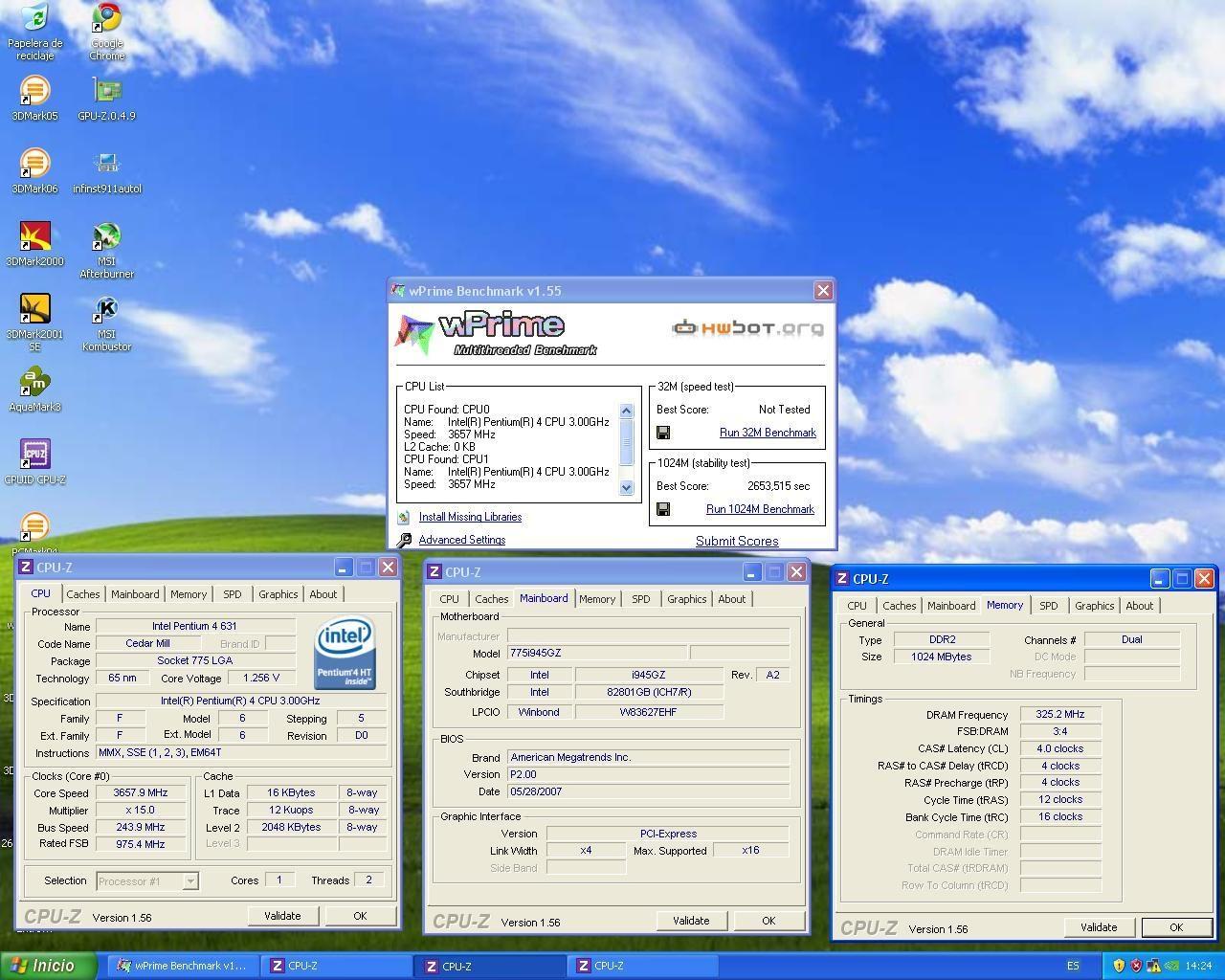Click OK in the middle CPU-Z window
Screen dimensions: 1225x980
coord(768,921)
